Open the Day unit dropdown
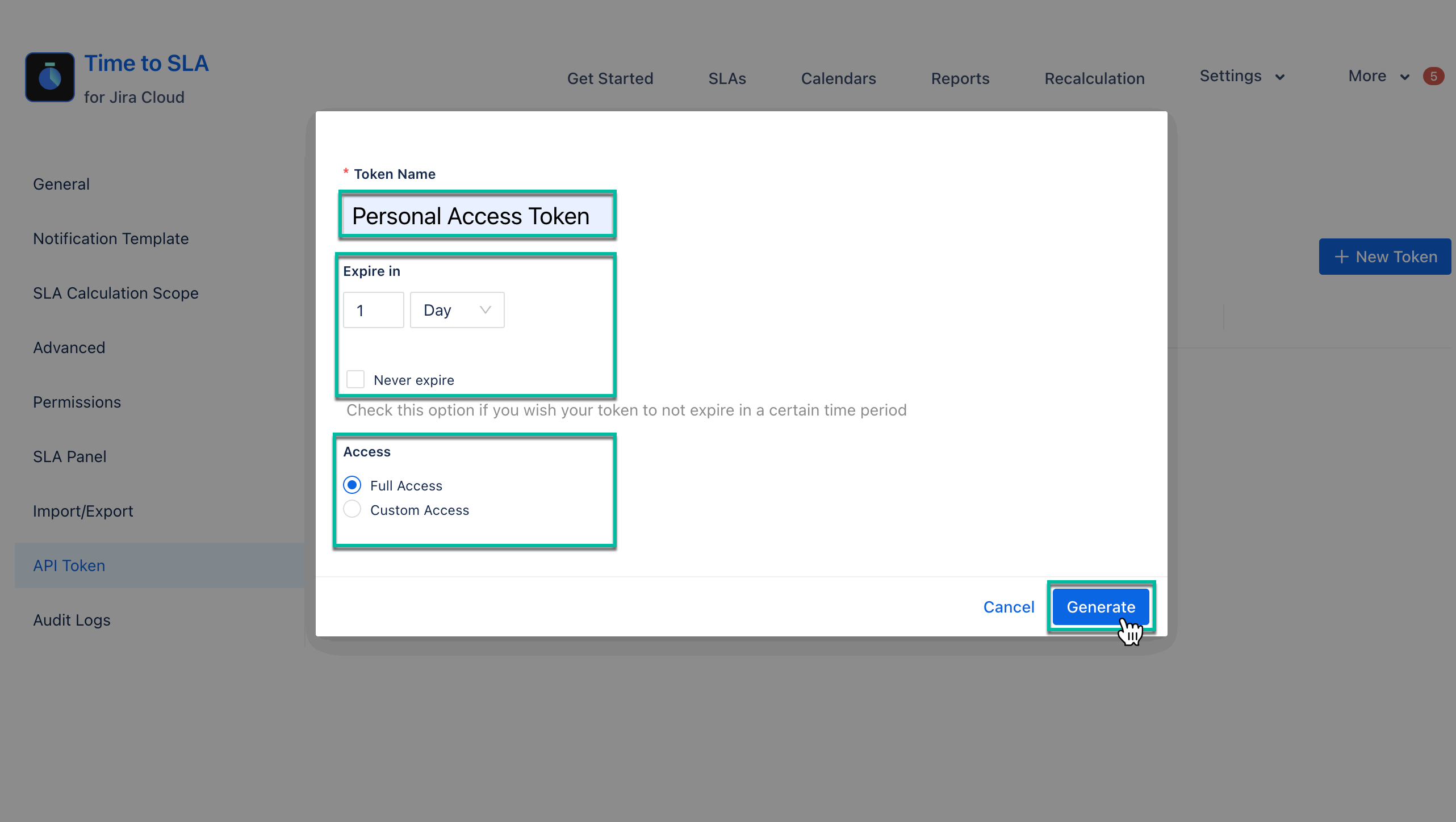Screen dimensions: 1456x822 click(x=457, y=310)
